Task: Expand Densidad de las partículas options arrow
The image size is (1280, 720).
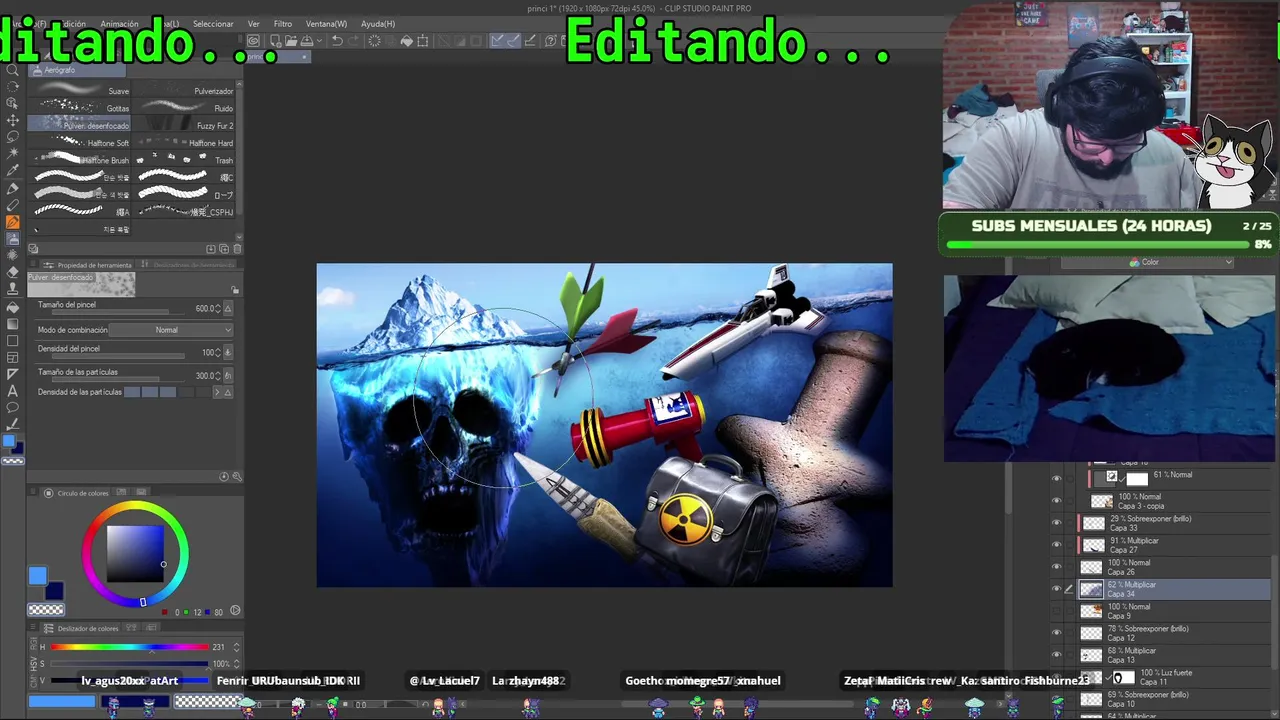Action: (217, 392)
